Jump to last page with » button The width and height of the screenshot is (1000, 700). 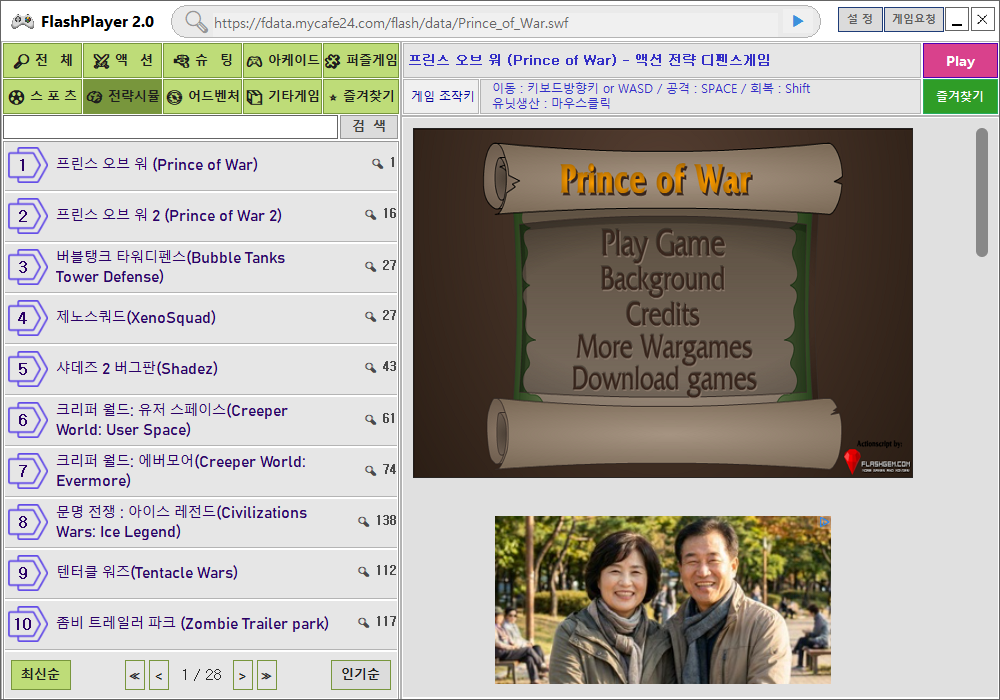pos(267,675)
